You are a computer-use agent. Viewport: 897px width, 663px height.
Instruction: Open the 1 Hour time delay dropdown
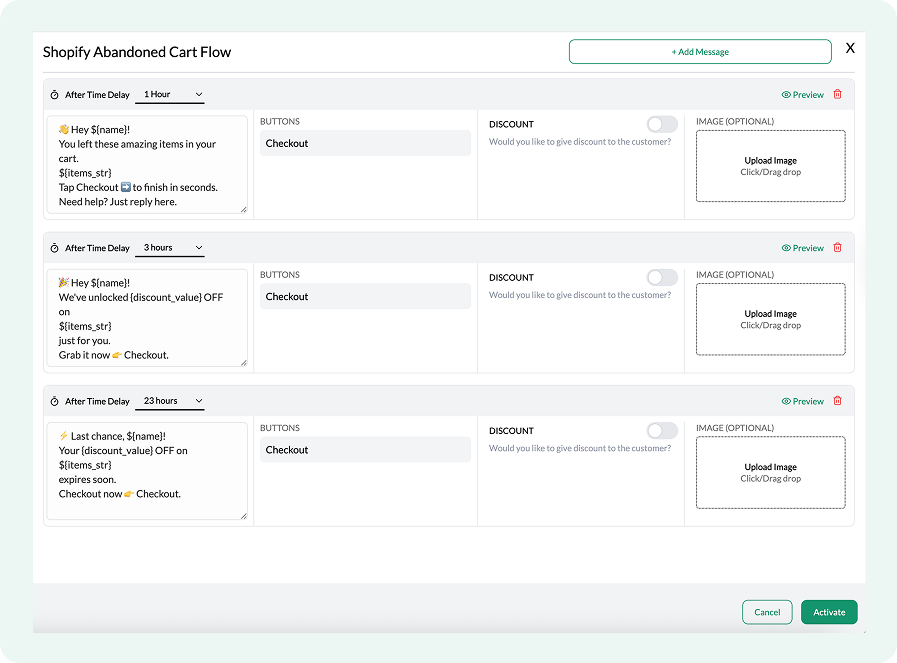[x=170, y=95]
